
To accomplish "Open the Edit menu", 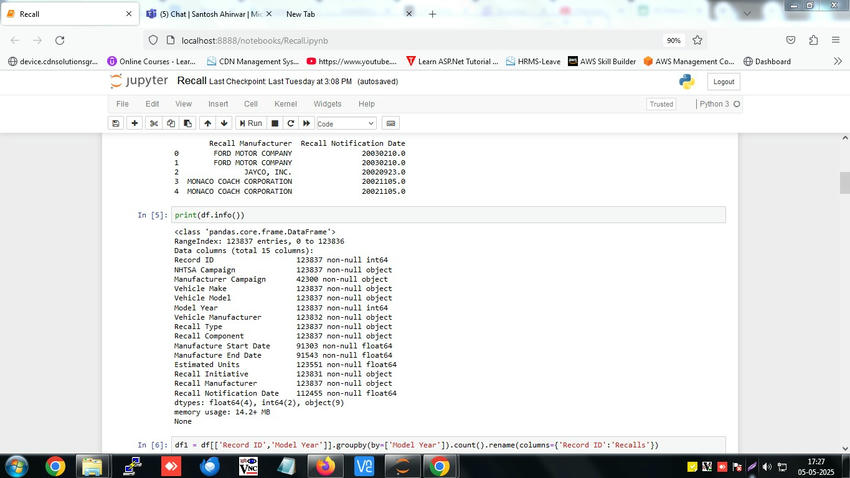I will [152, 104].
